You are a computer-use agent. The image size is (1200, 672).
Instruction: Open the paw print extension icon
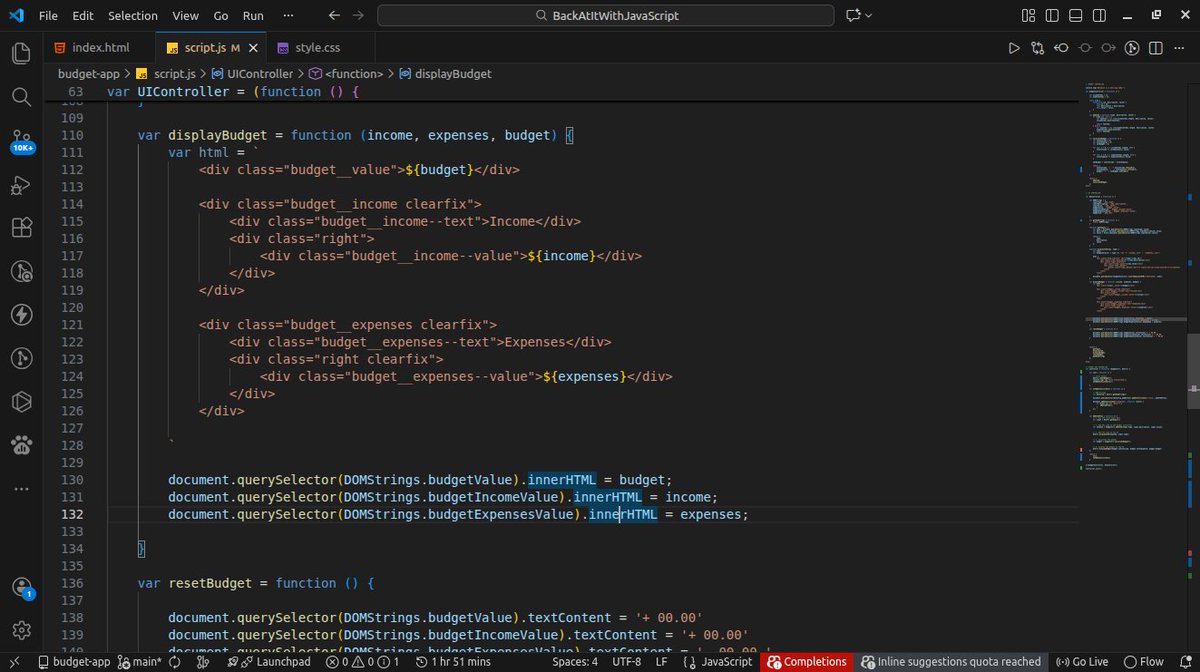(x=21, y=445)
